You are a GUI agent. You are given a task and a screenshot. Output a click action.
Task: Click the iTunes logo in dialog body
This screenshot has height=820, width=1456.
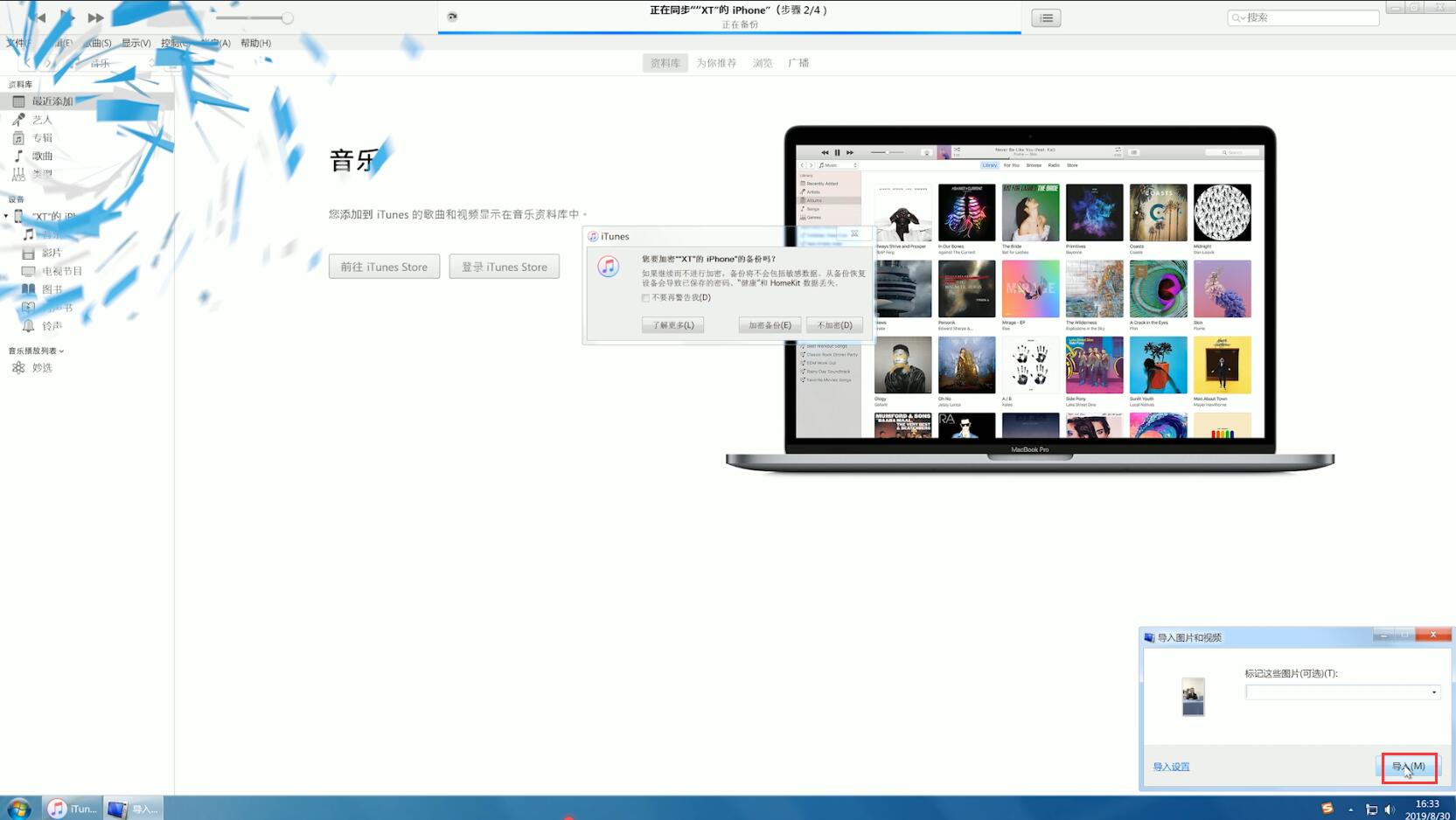coord(609,267)
